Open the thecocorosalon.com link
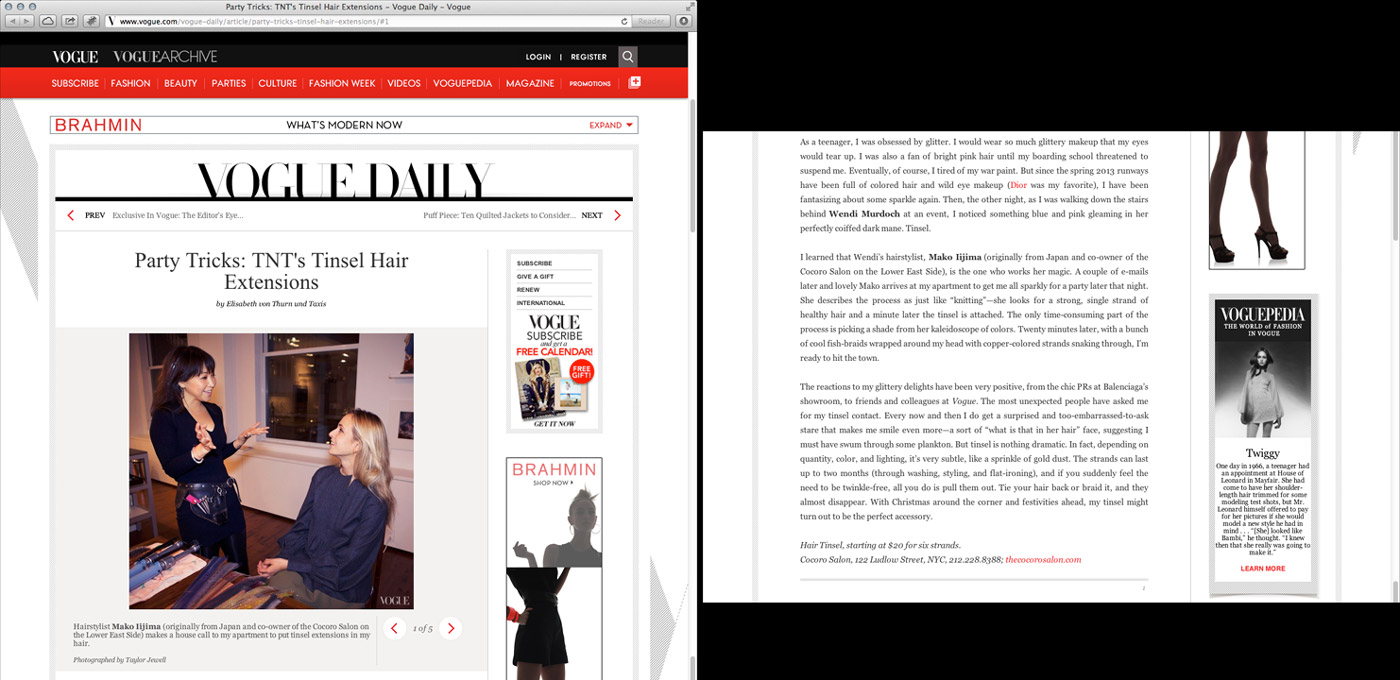This screenshot has height=680, width=1400. [1043, 560]
